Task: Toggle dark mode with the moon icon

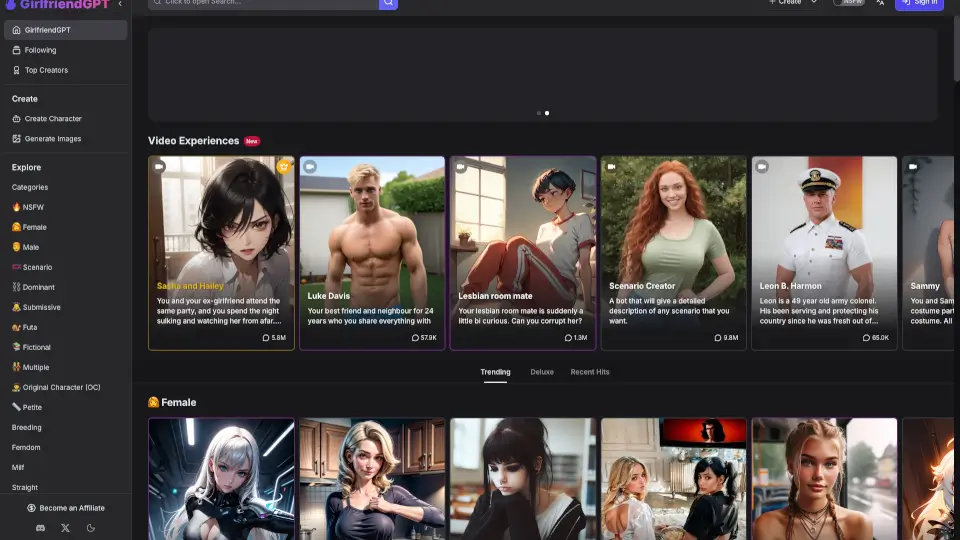Action: [x=91, y=528]
